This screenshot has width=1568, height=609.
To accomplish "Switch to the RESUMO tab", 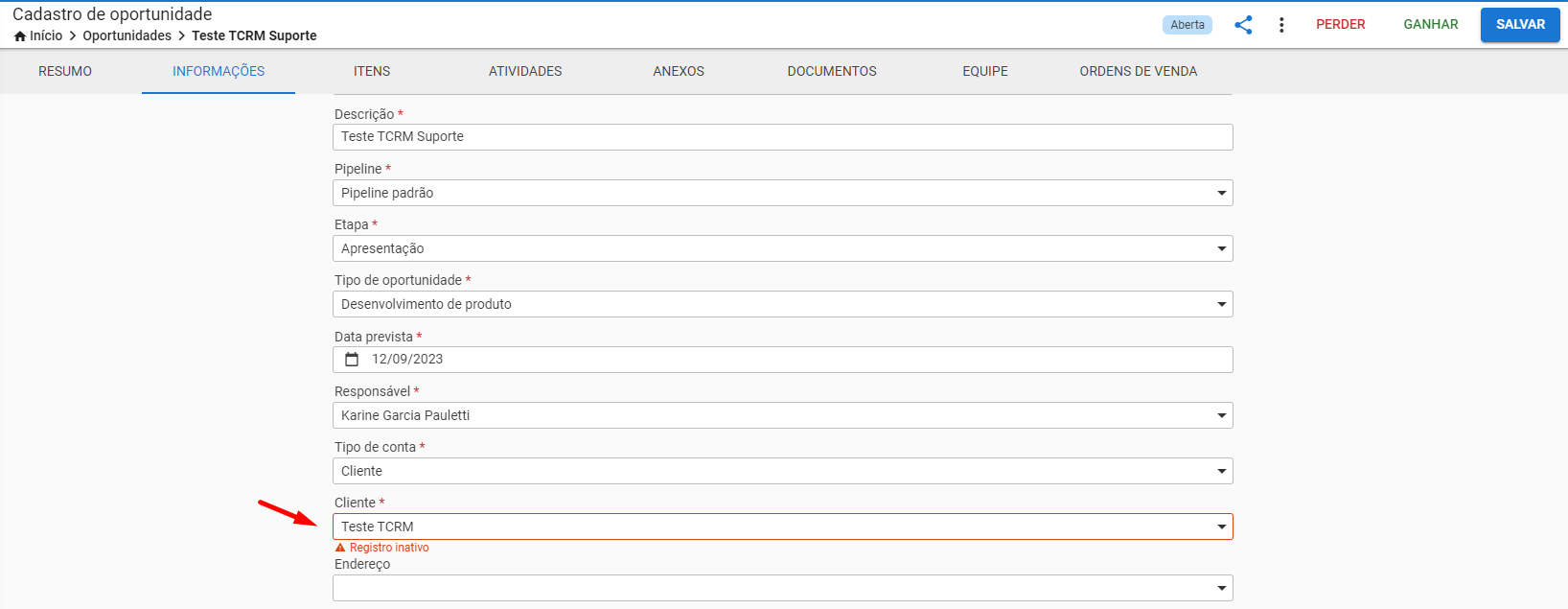I will 65,71.
